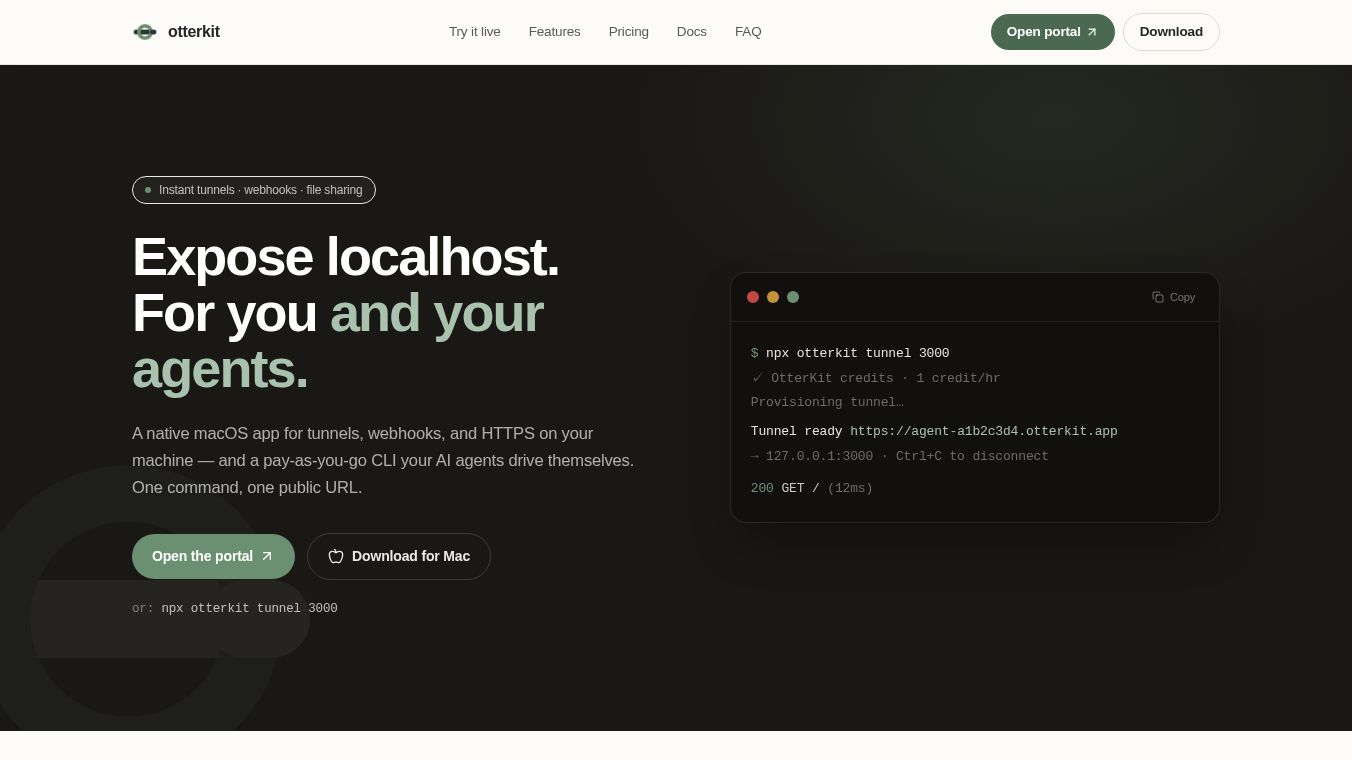Viewport: 1352px width, 760px height.
Task: Click the otterkit otter logo icon
Action: point(145,32)
